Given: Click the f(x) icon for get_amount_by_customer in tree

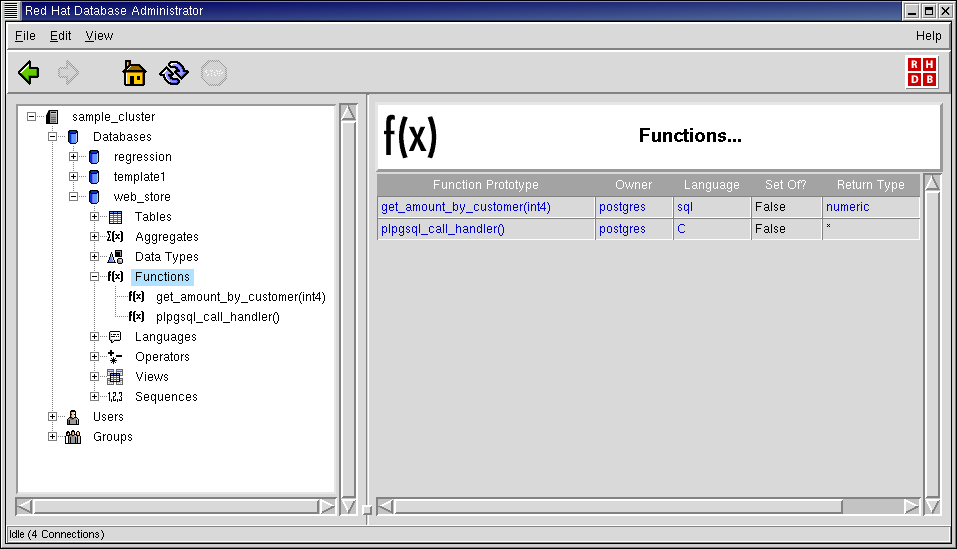Looking at the screenshot, I should pyautogui.click(x=136, y=296).
